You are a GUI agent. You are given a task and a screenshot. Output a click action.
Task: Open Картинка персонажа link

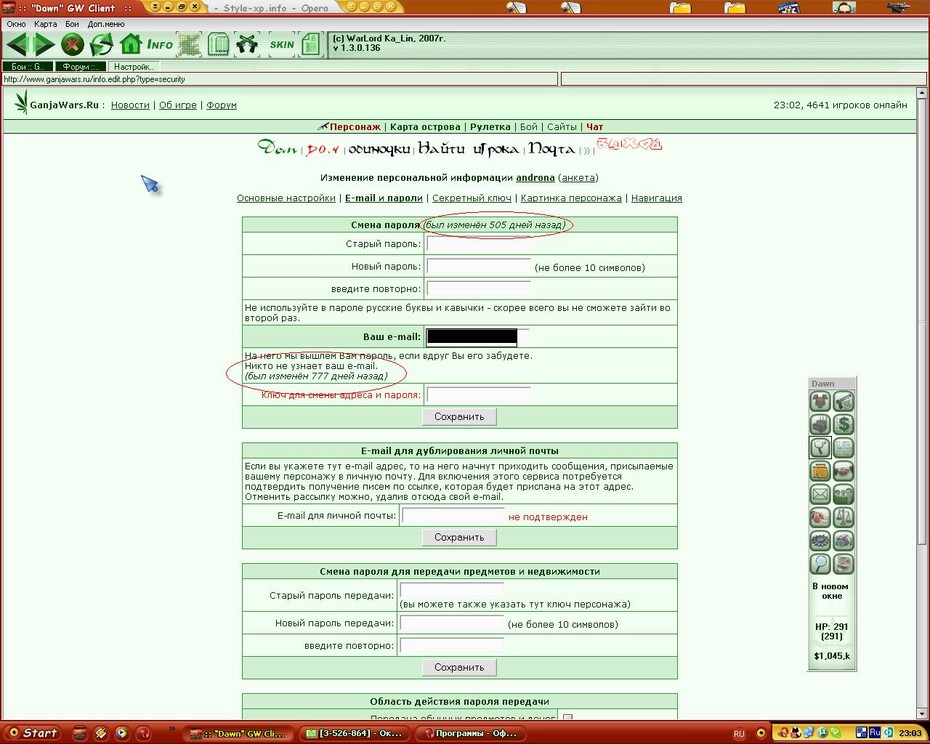[x=571, y=198]
